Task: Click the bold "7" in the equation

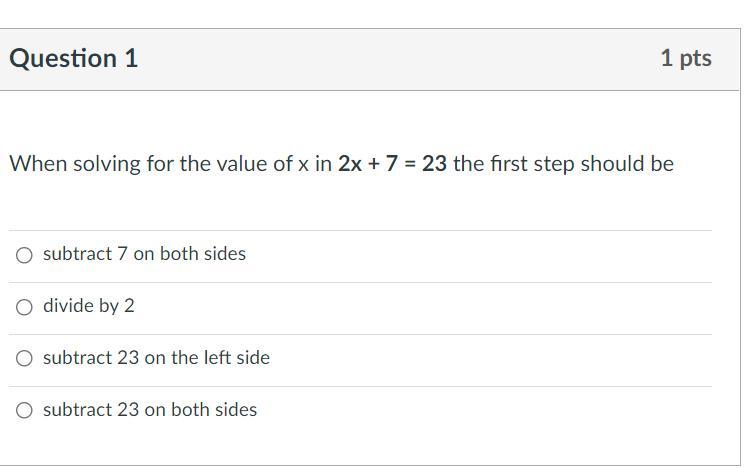Action: point(392,164)
